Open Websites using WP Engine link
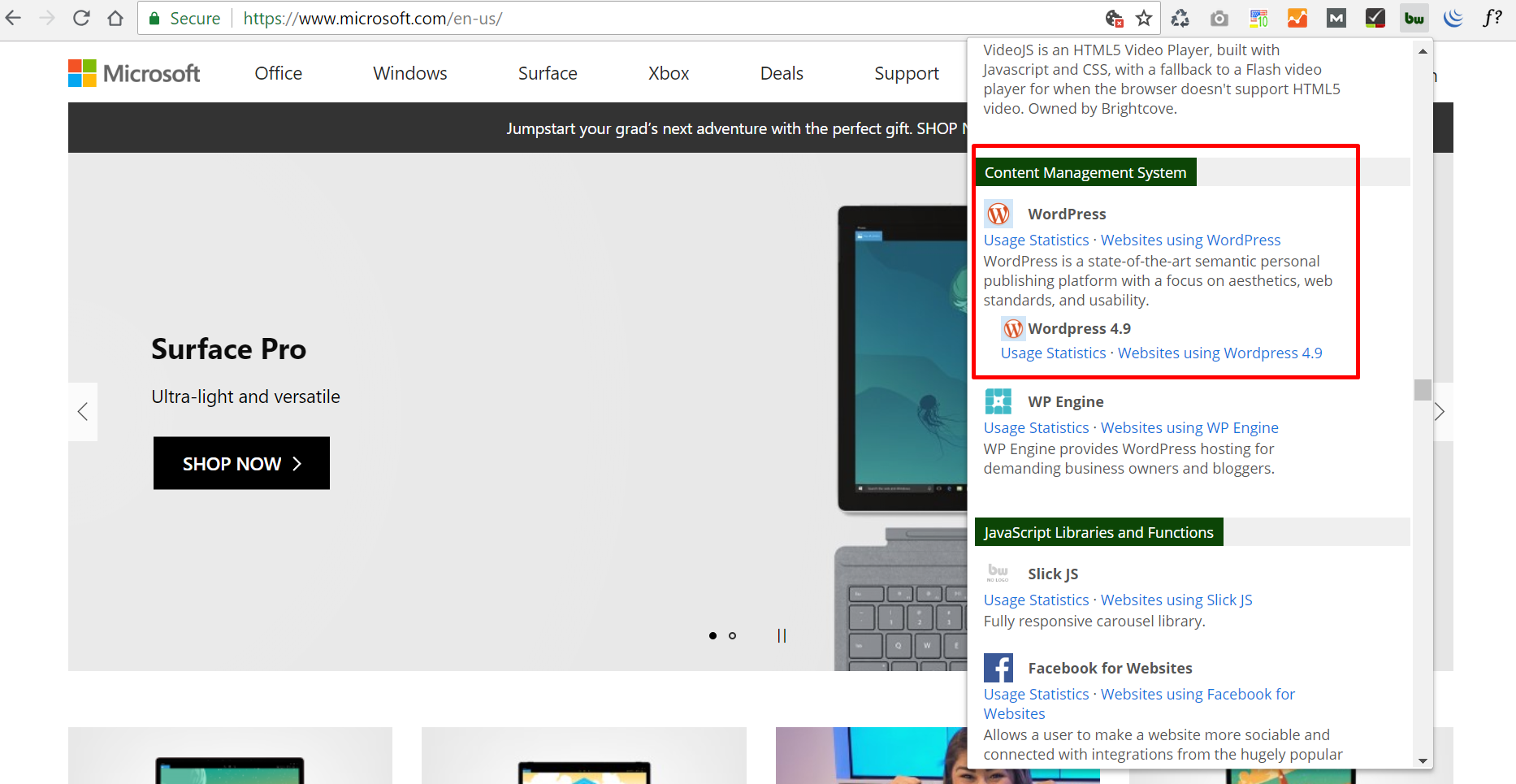Viewport: 1516px width, 784px height. point(1189,427)
